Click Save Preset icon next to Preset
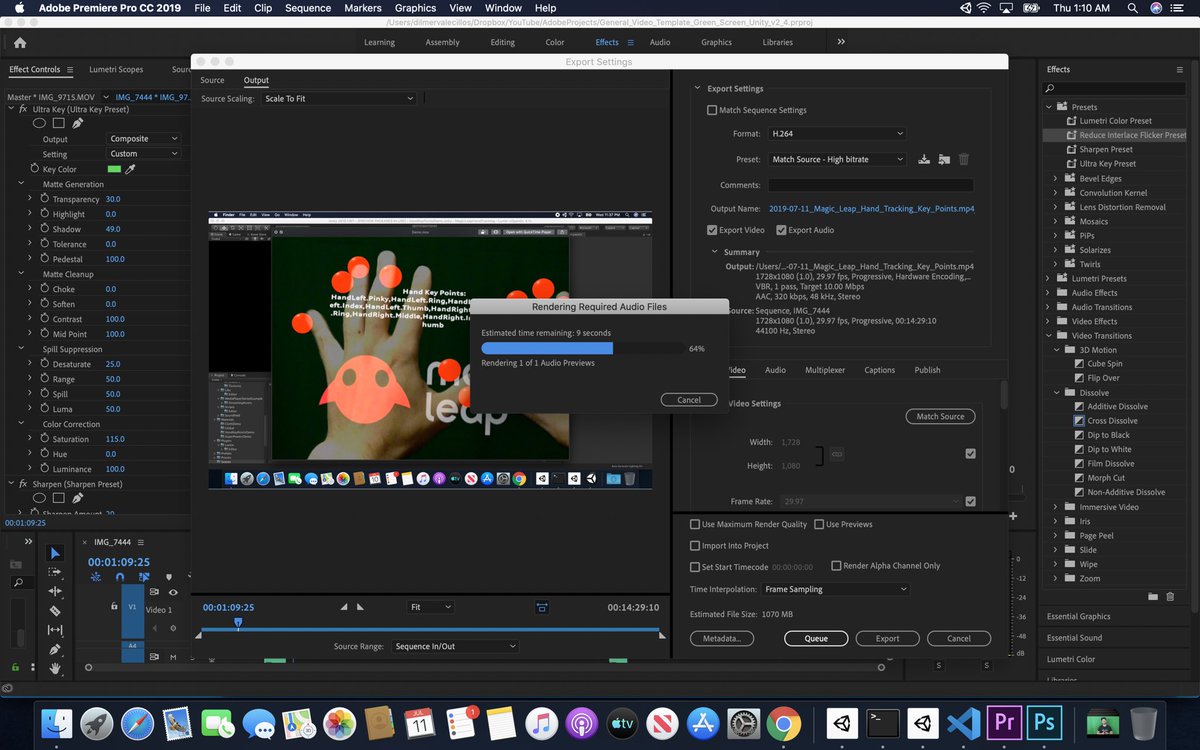 (x=924, y=159)
